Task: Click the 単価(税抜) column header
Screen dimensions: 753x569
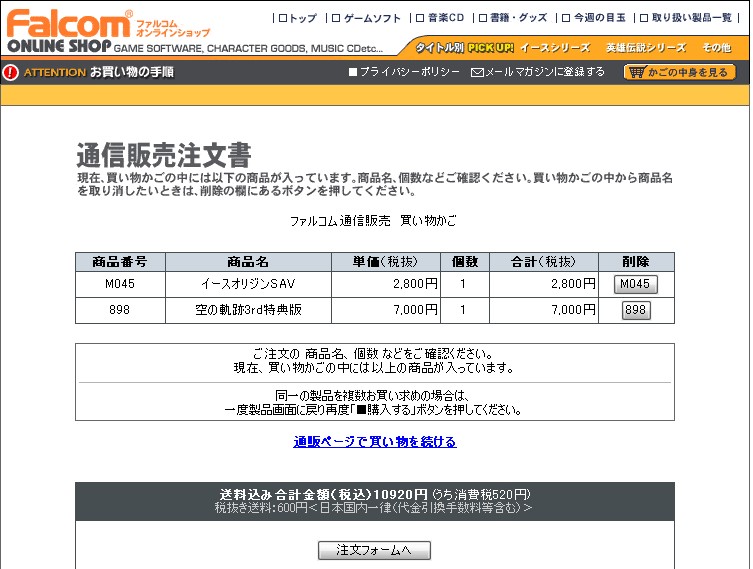Action: tap(386, 262)
